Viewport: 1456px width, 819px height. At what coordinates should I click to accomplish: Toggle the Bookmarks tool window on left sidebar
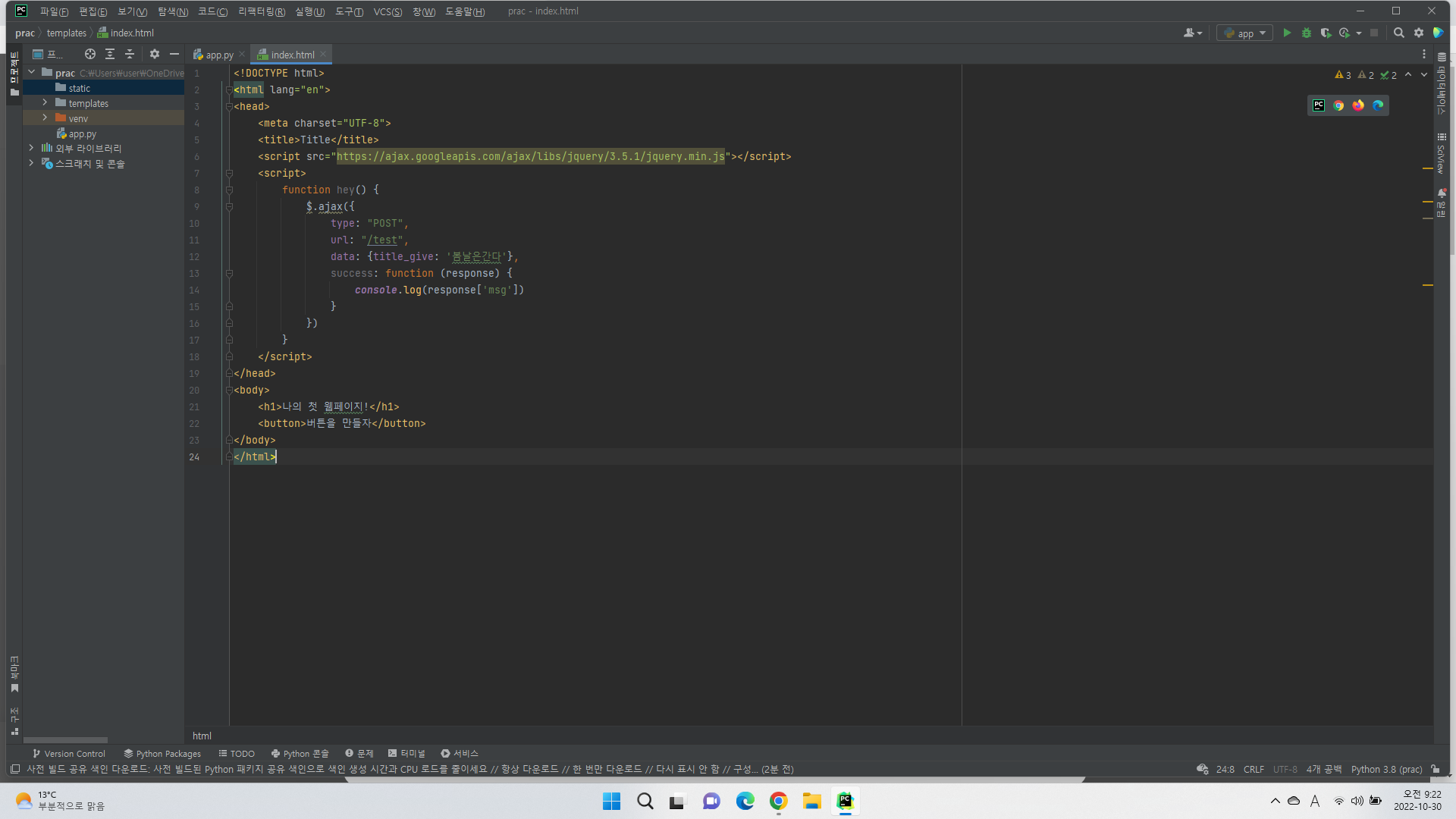pos(14,674)
